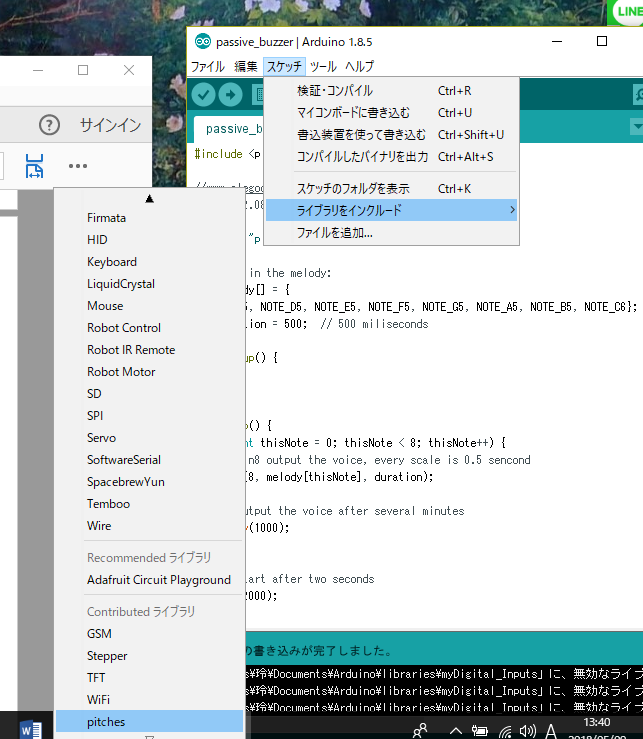This screenshot has height=739, width=643.
Task: Open the three-dots more options menu
Action: [78, 166]
